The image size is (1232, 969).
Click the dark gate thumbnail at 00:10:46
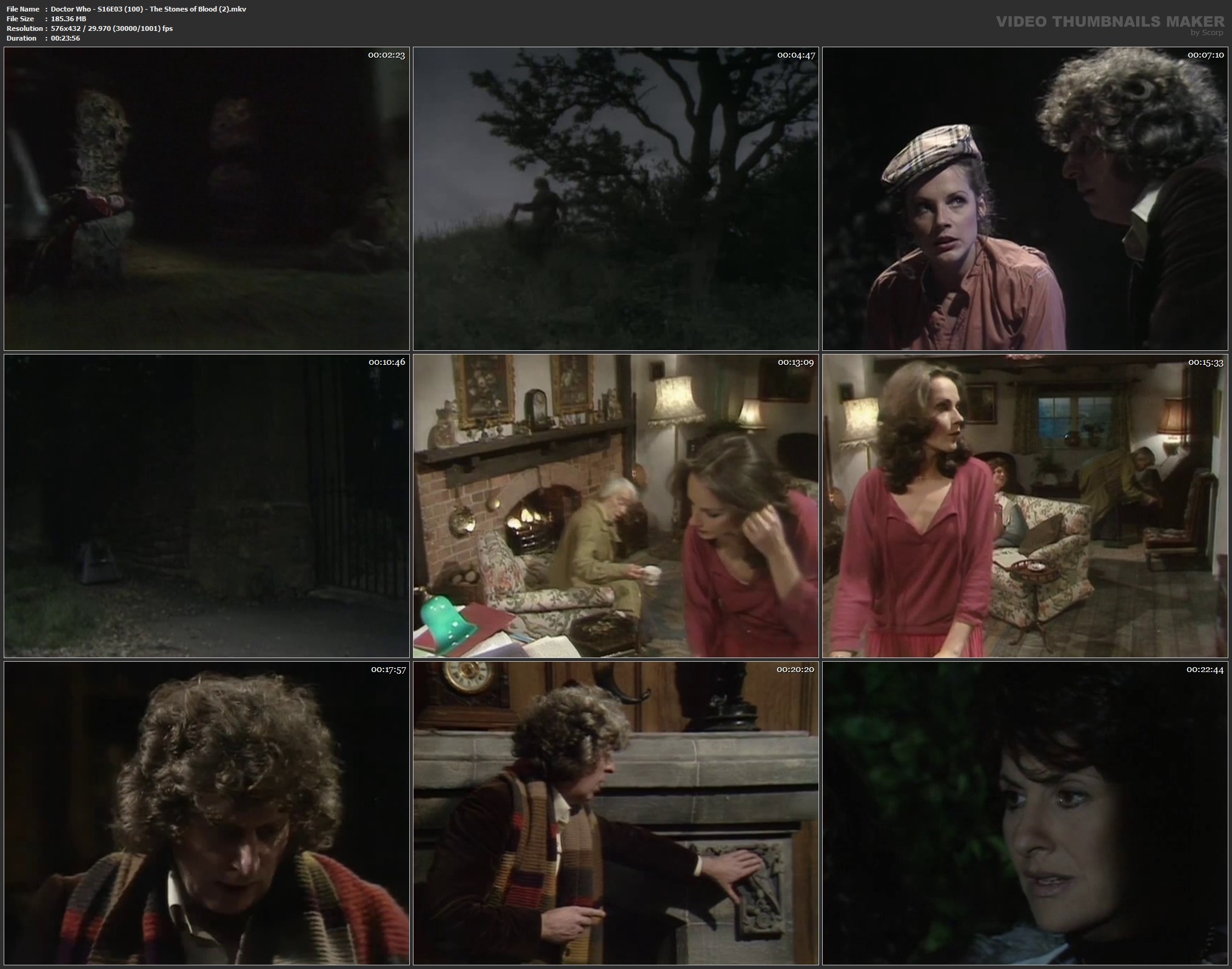[206, 506]
